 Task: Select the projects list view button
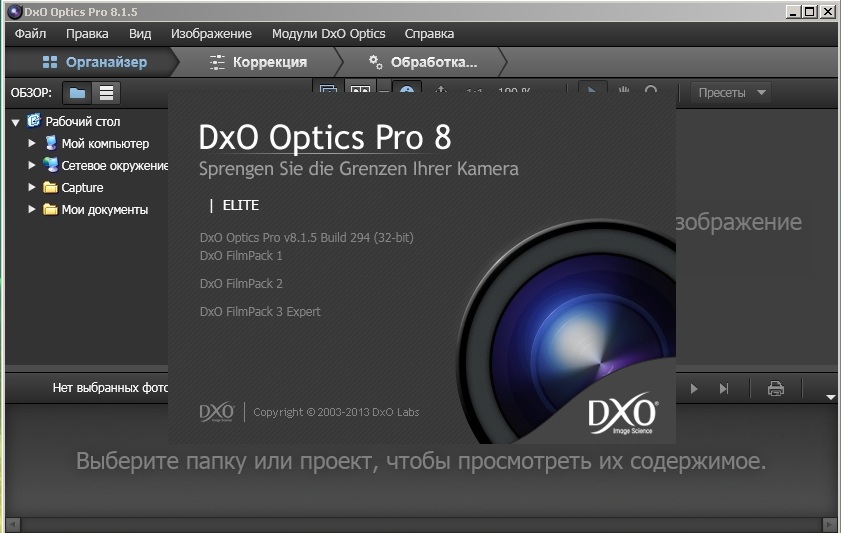(106, 93)
